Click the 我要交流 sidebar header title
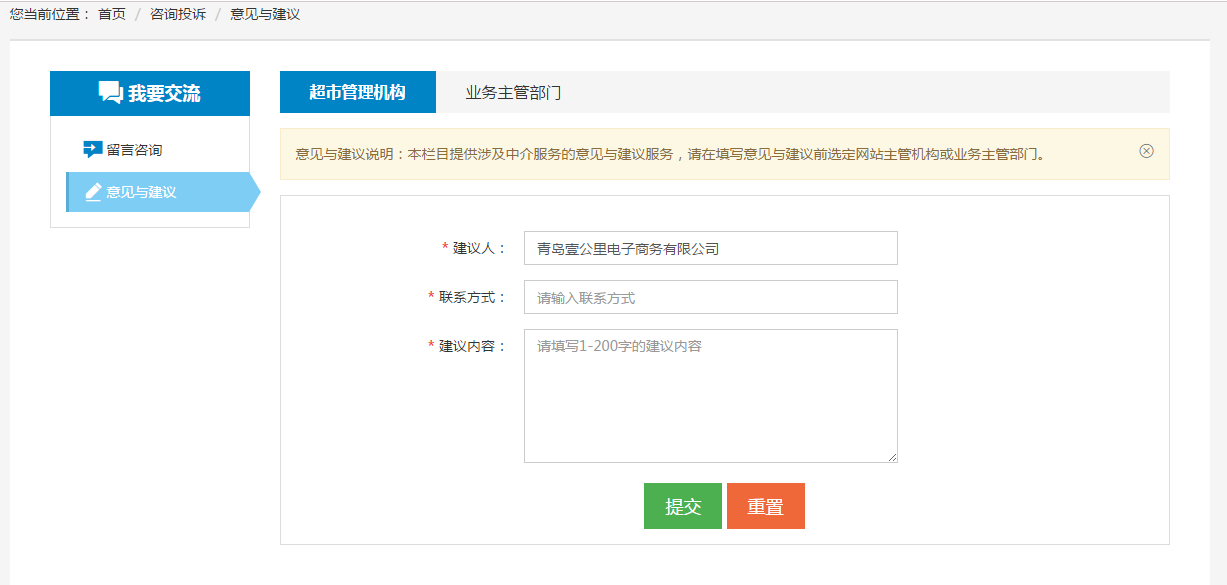This screenshot has width=1227, height=585. (164, 94)
